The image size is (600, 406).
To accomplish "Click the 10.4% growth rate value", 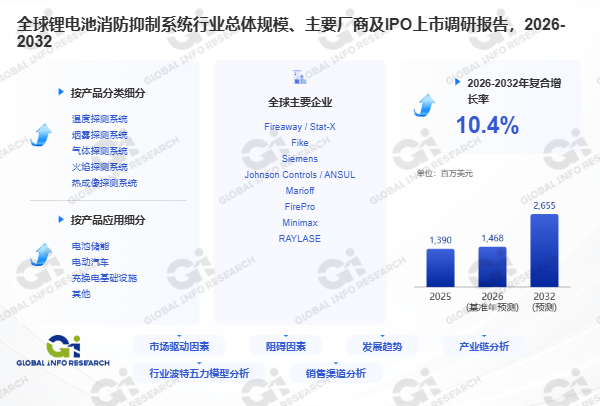I will pyautogui.click(x=487, y=125).
